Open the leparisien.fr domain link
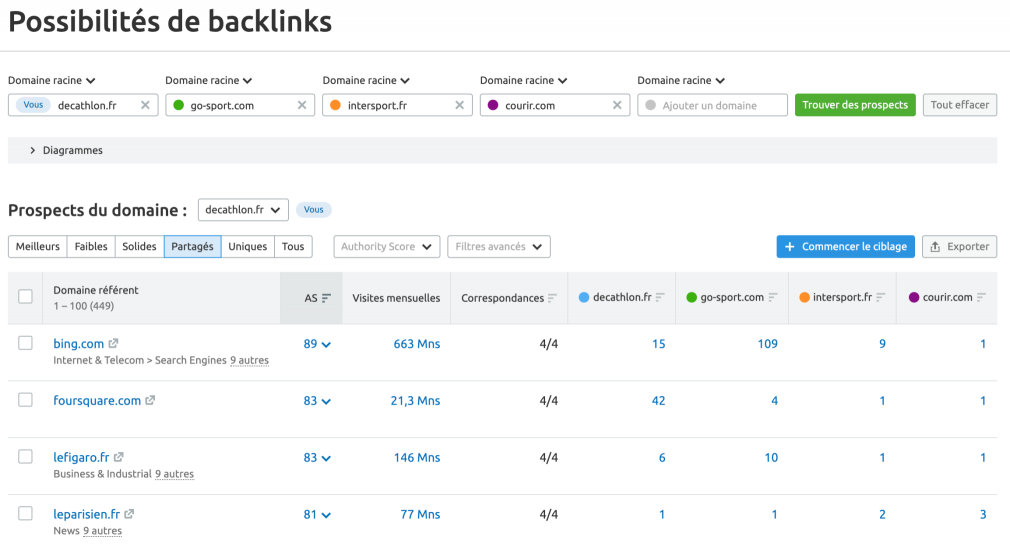Screen dimensions: 1010x547 pos(86,514)
